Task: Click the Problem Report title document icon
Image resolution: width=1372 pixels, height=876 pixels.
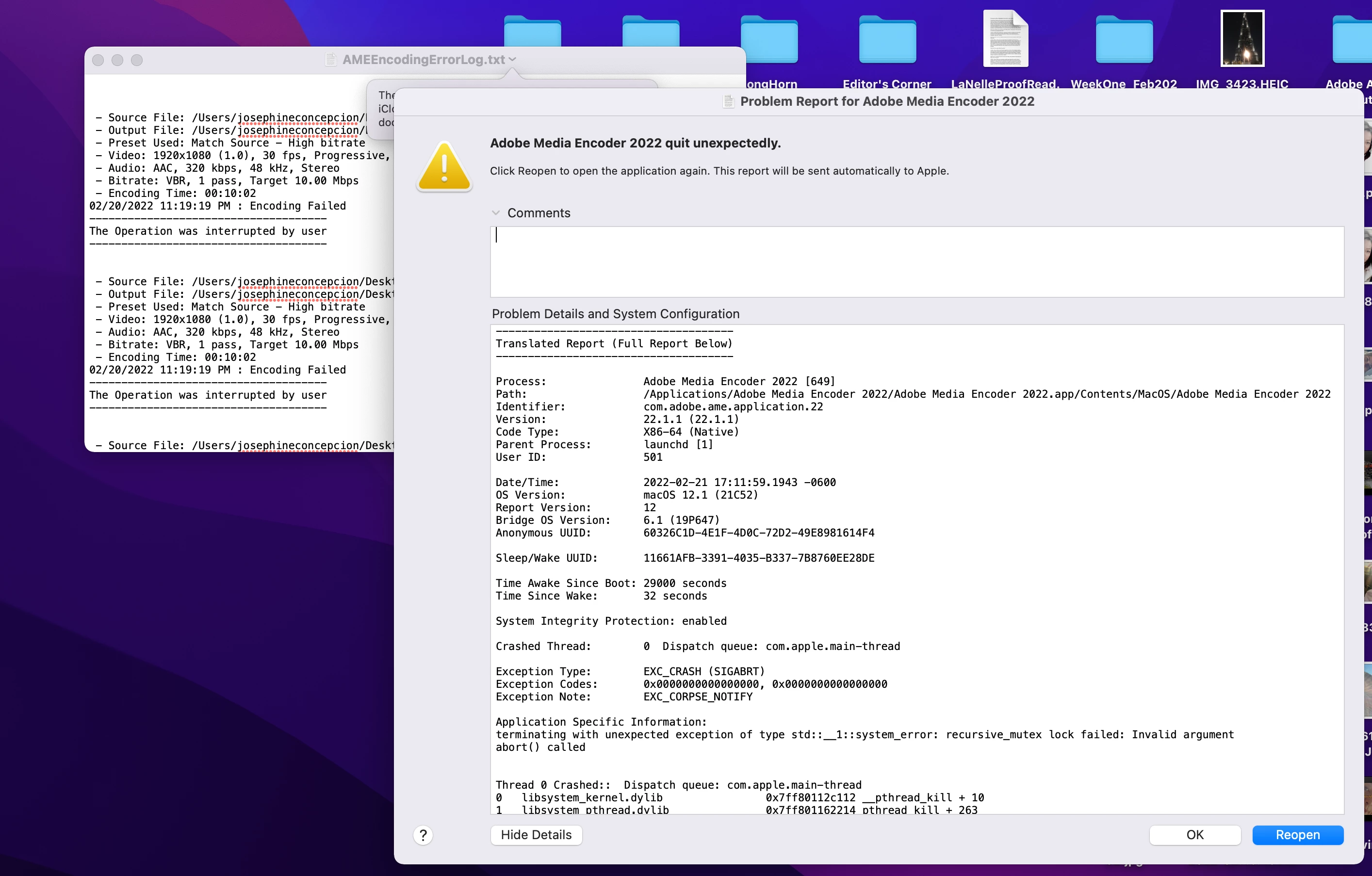Action: 728,101
